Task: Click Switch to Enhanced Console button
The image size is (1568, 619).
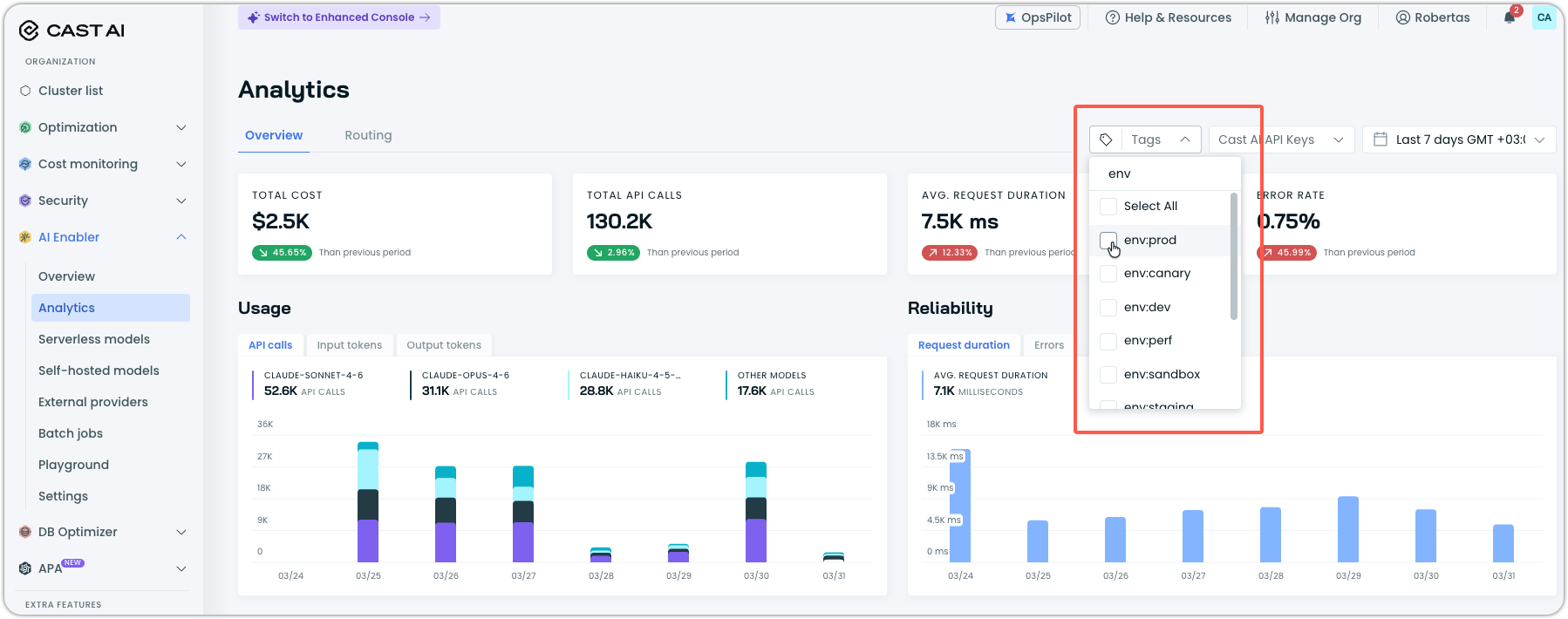Action: click(339, 17)
